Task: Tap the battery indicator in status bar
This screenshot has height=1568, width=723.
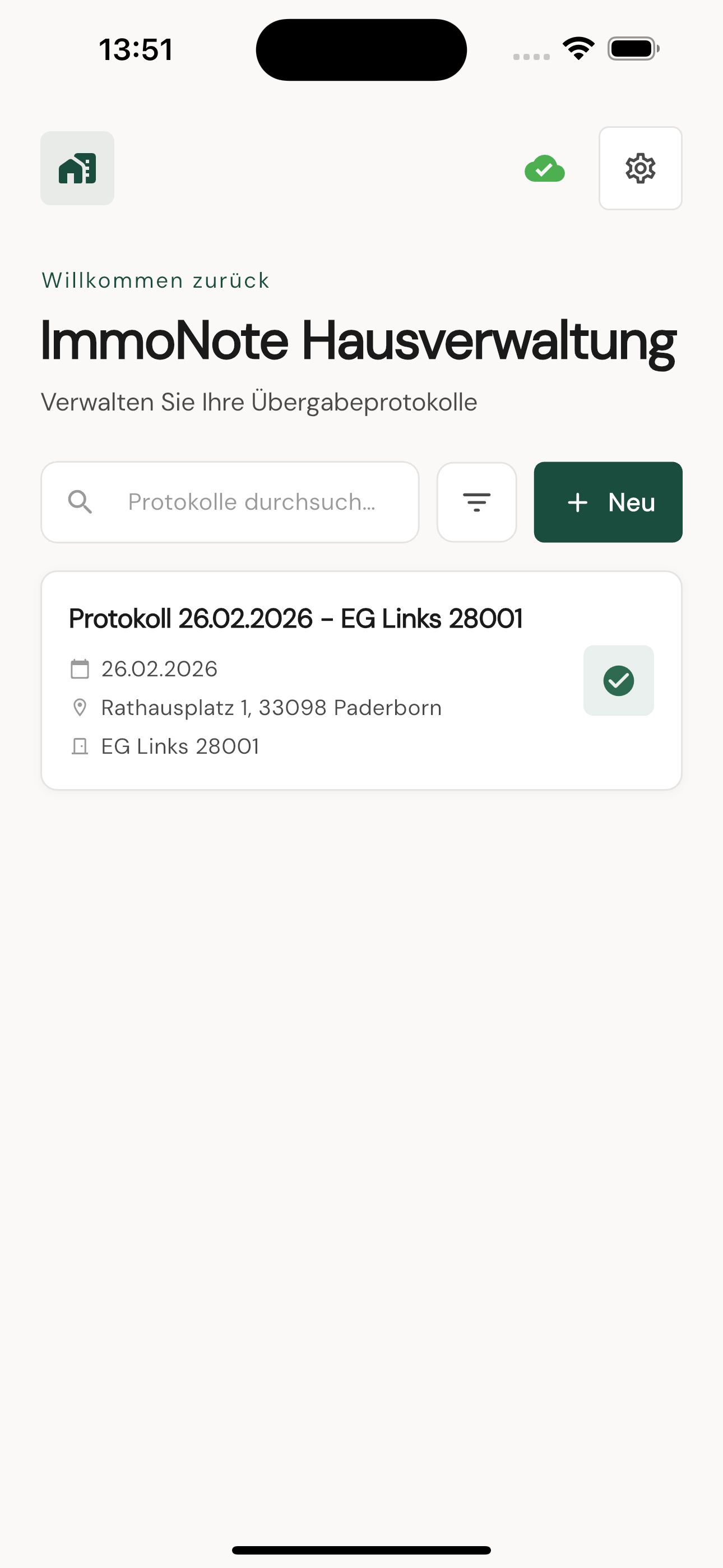Action: coord(633,49)
